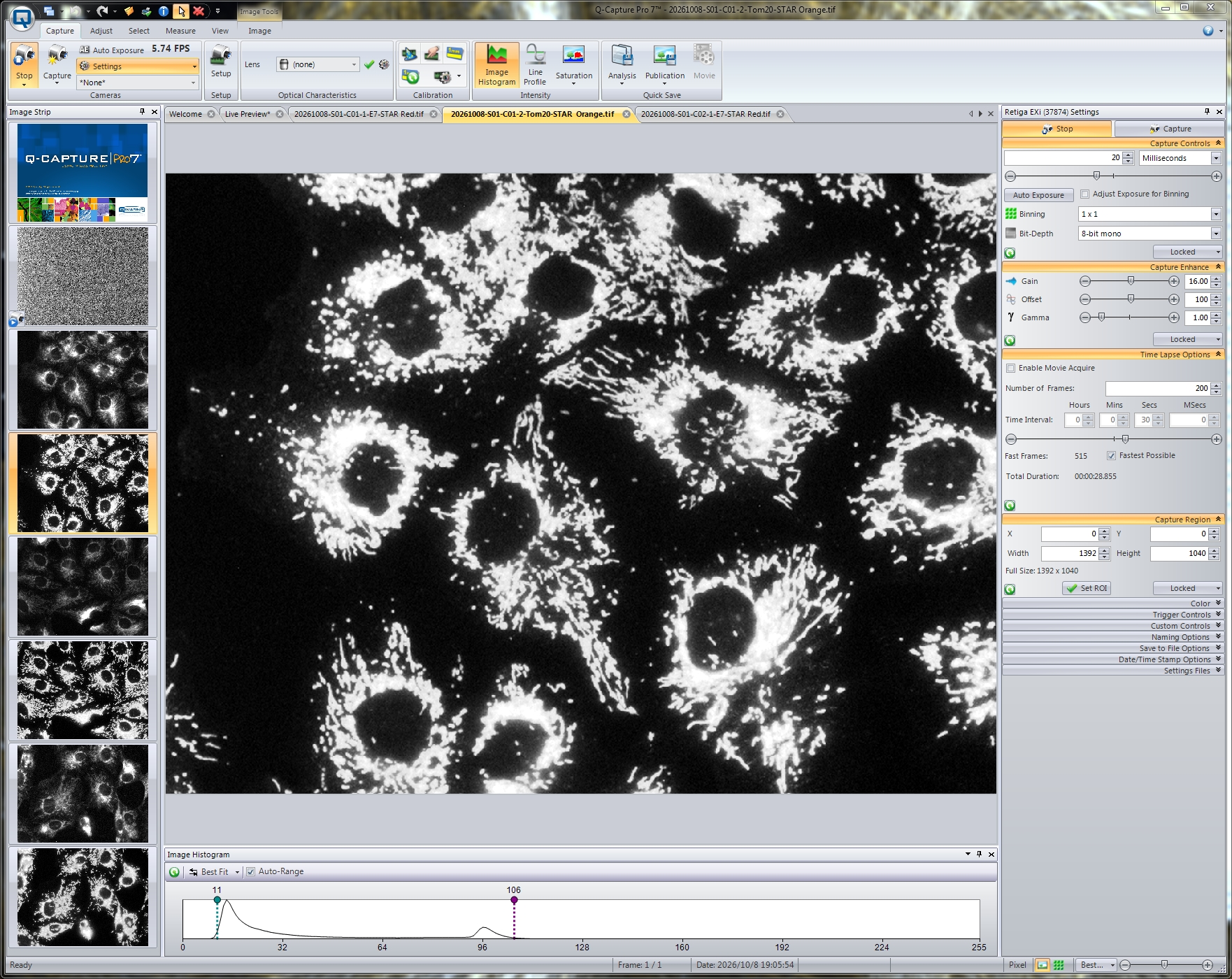Viewport: 1232px width, 979px height.
Task: Click the Auto Exposure AE icon in the ribbon
Action: click(x=85, y=50)
